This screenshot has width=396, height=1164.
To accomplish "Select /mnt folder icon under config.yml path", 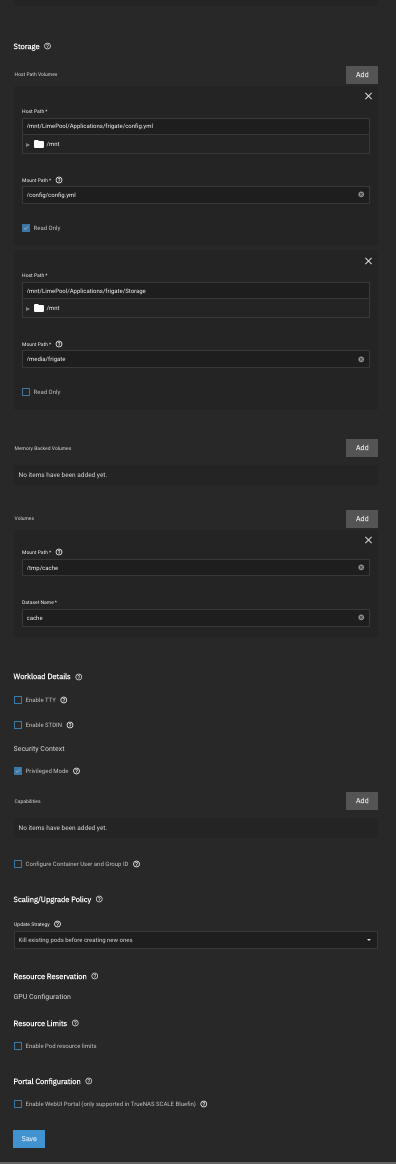I will coord(39,144).
